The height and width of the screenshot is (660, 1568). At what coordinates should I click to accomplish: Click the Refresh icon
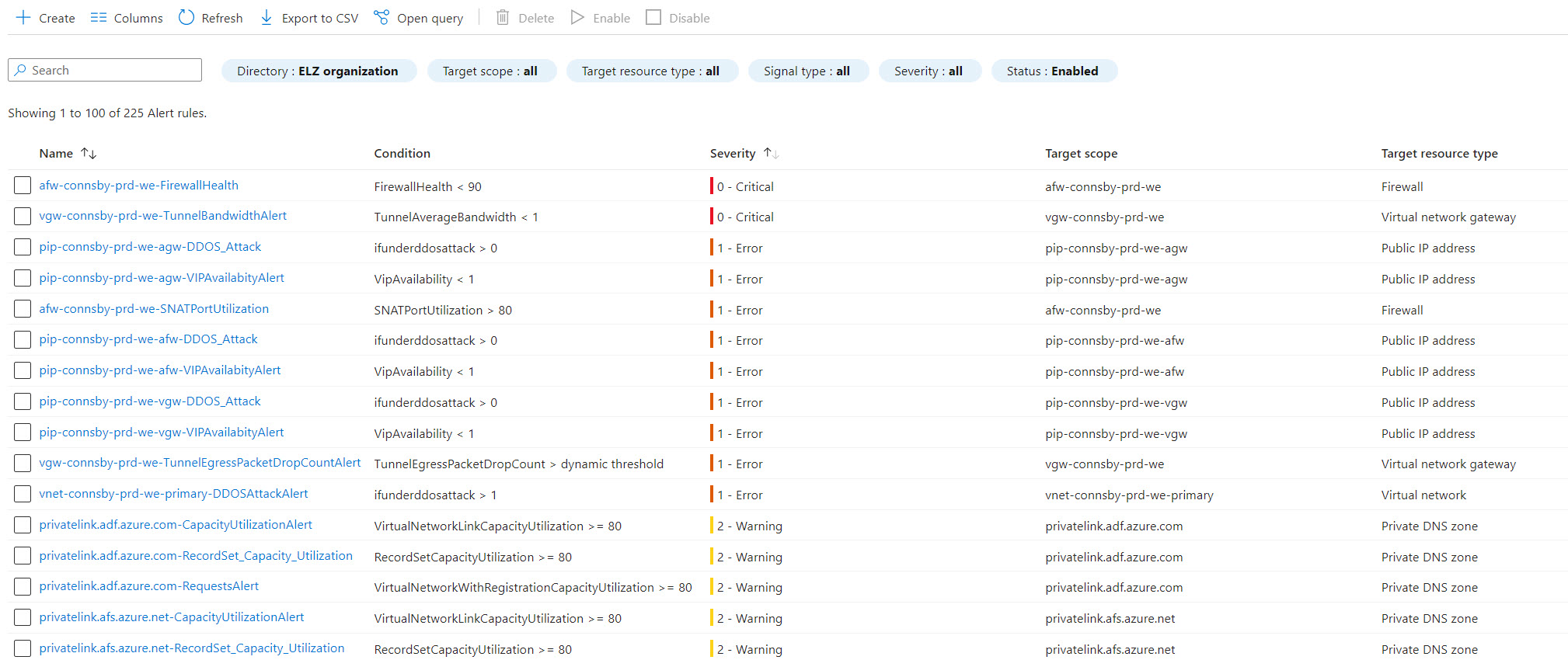click(x=186, y=17)
